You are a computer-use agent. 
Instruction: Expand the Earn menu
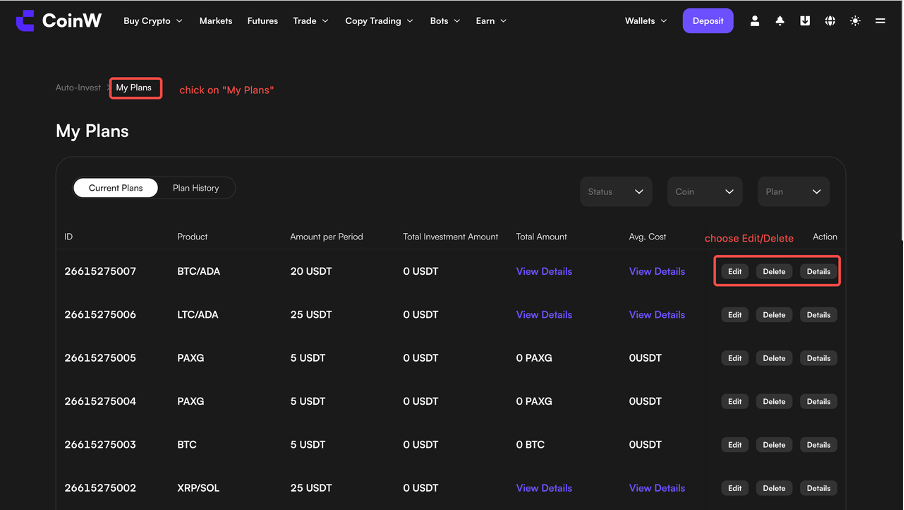[491, 21]
